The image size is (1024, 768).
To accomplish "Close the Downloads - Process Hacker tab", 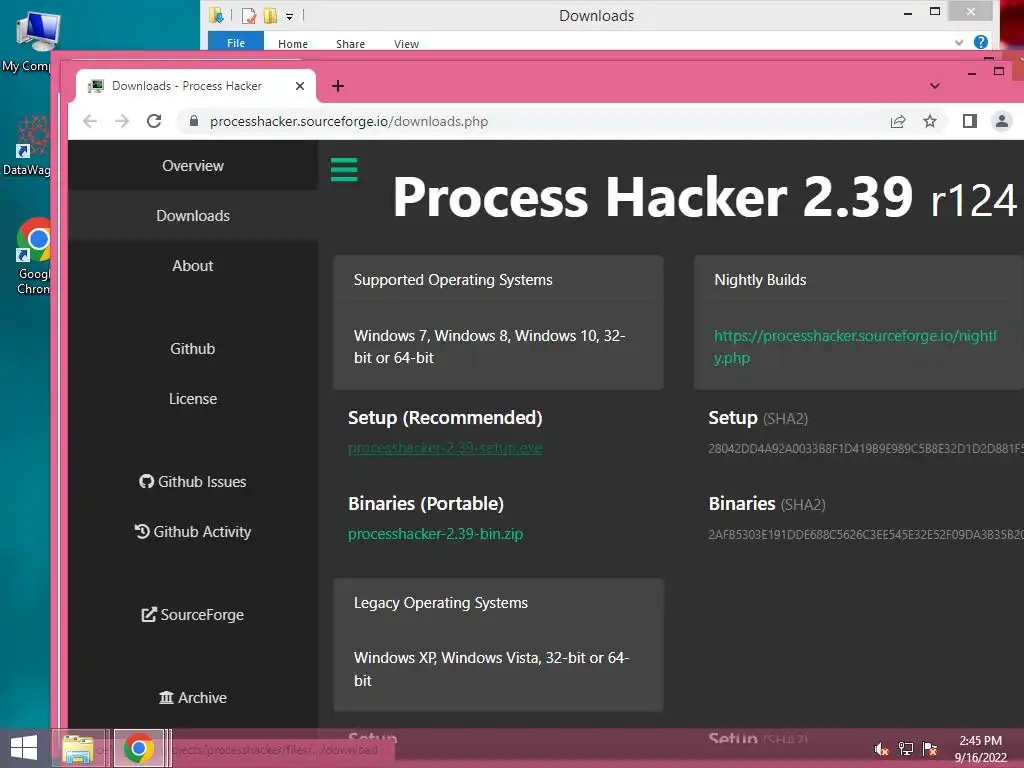I will tap(300, 86).
